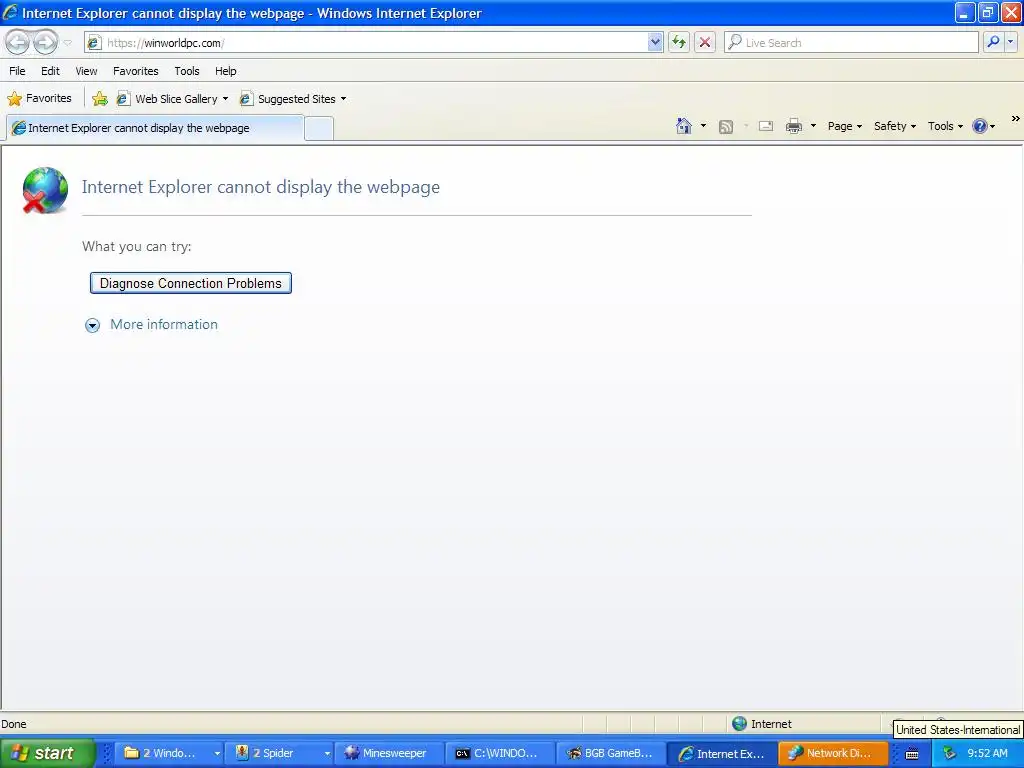Click the Live Search input box
This screenshot has width=1024, height=768.
[852, 42]
